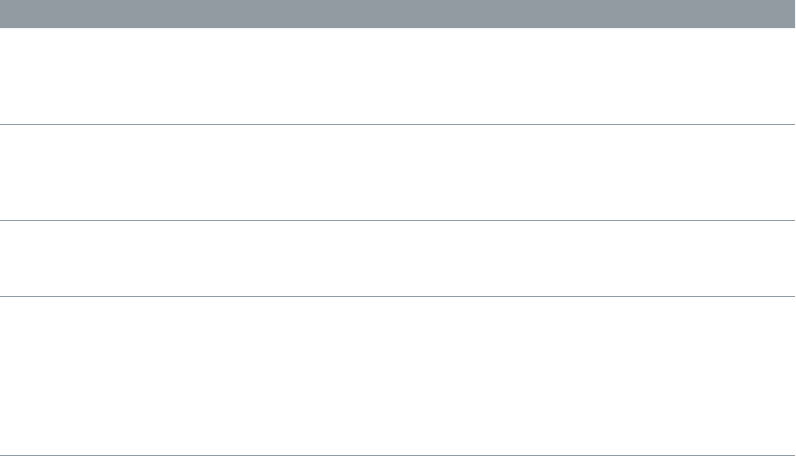Select the second empty table row

pyautogui.click(x=398, y=172)
